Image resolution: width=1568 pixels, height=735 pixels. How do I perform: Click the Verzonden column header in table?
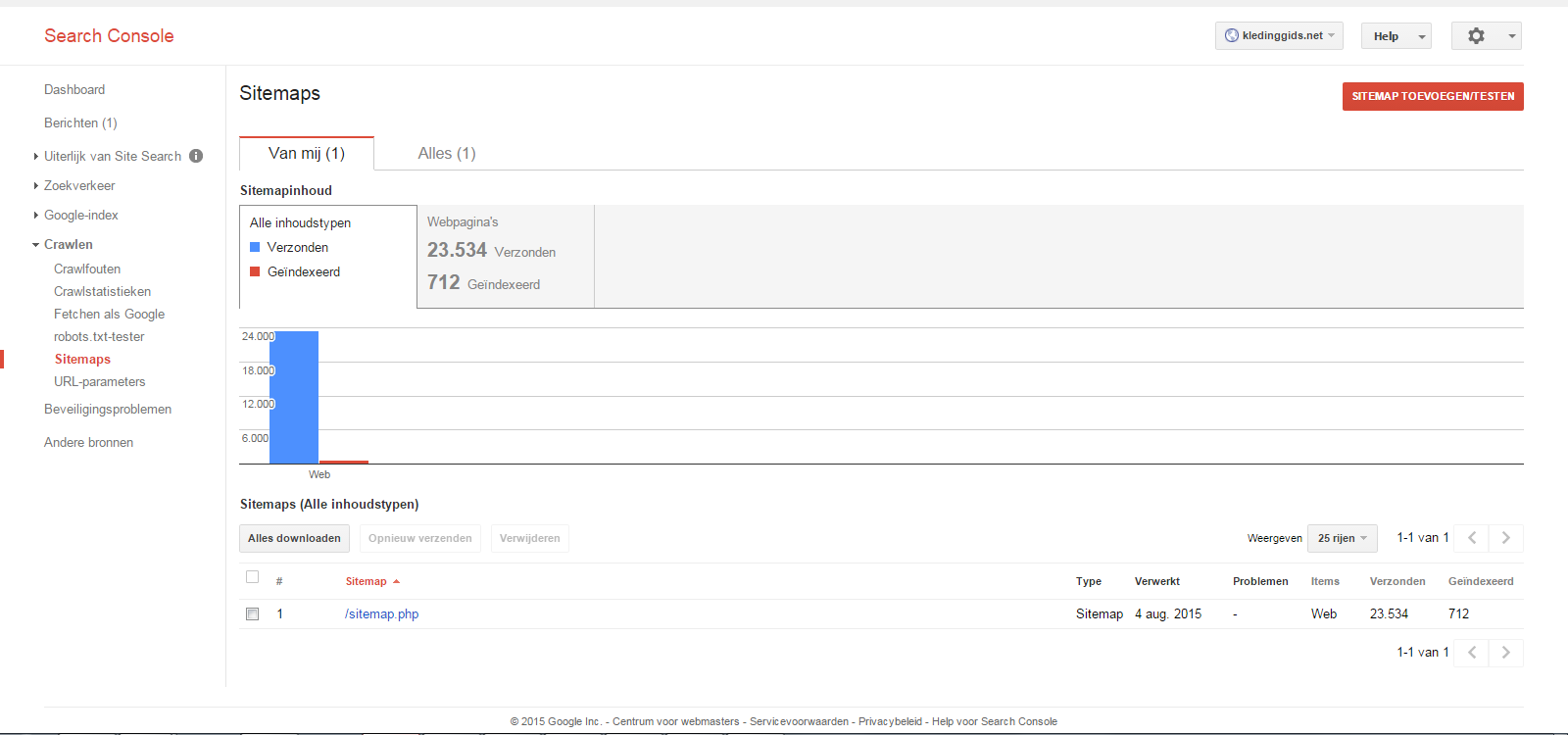pyautogui.click(x=1397, y=581)
